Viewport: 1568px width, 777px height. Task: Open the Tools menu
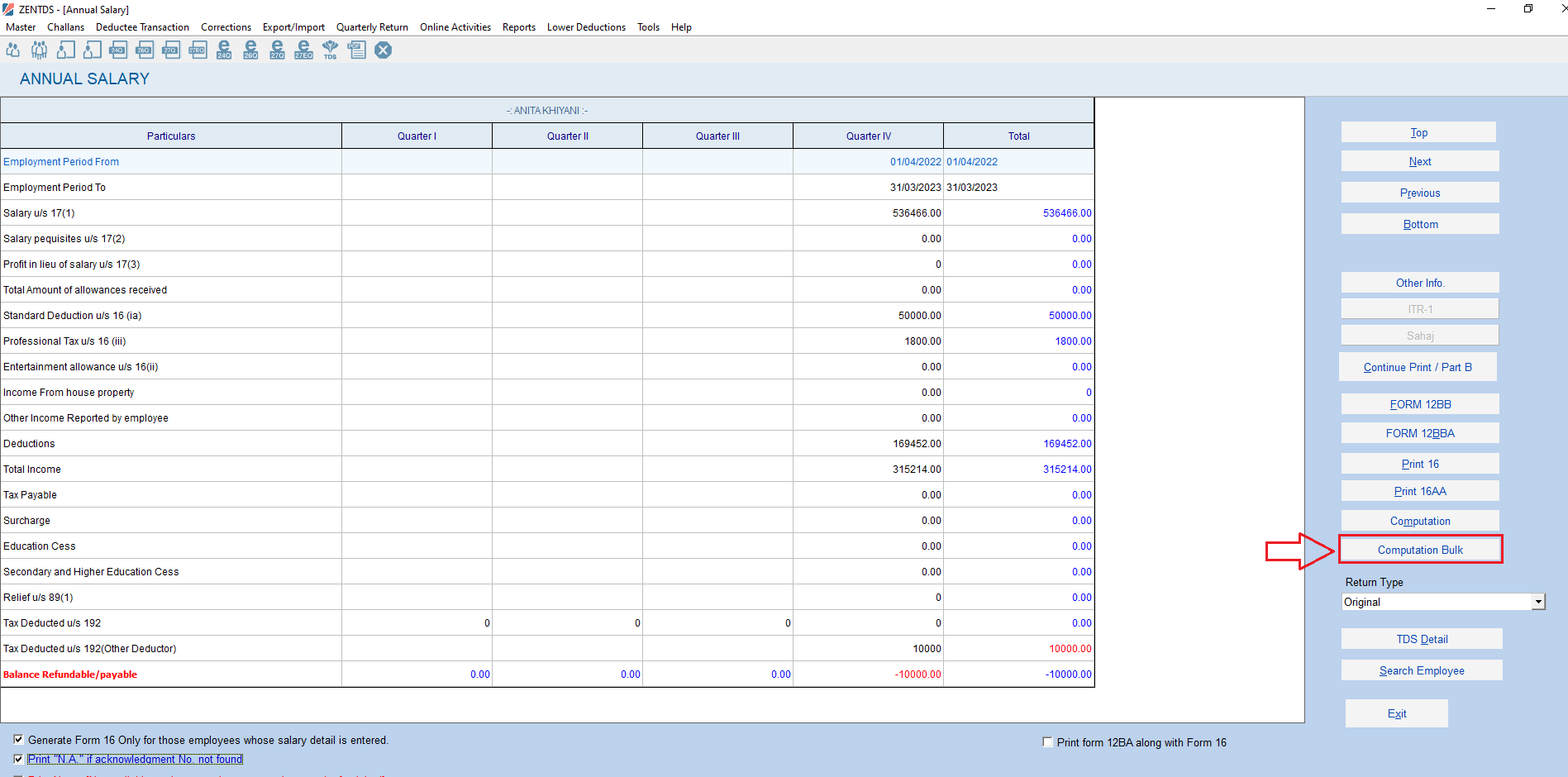click(x=648, y=27)
